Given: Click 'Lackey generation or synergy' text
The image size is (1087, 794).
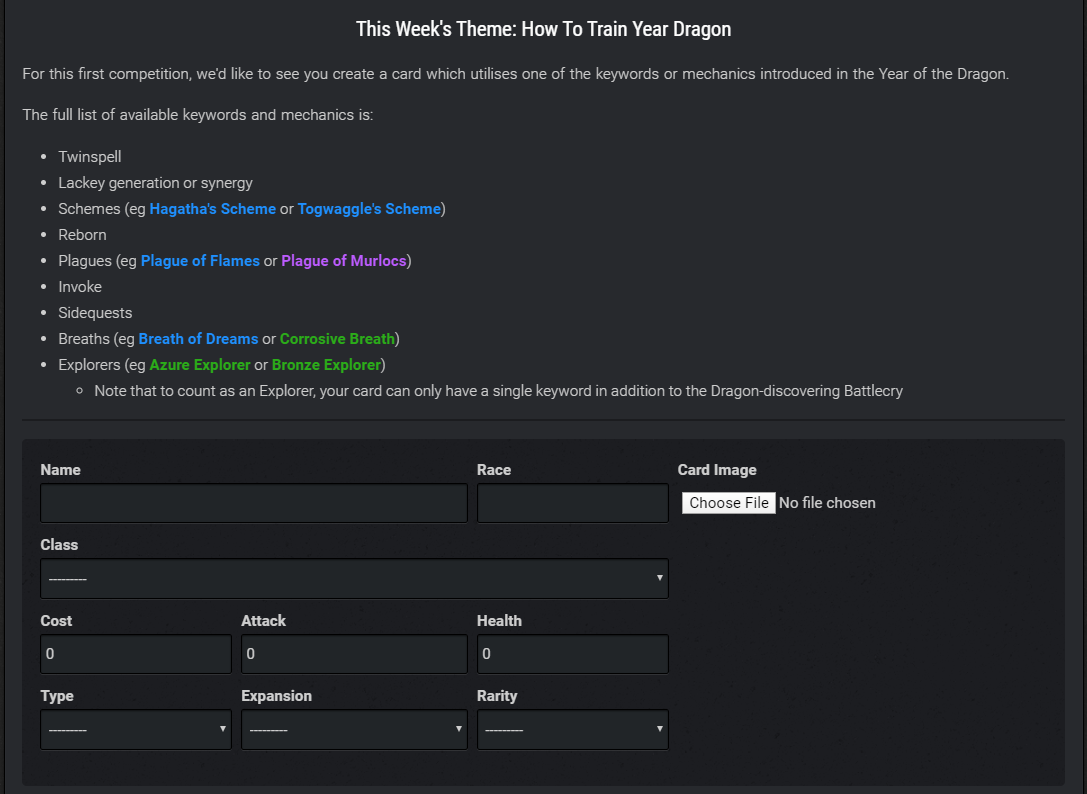Looking at the screenshot, I should (x=155, y=183).
